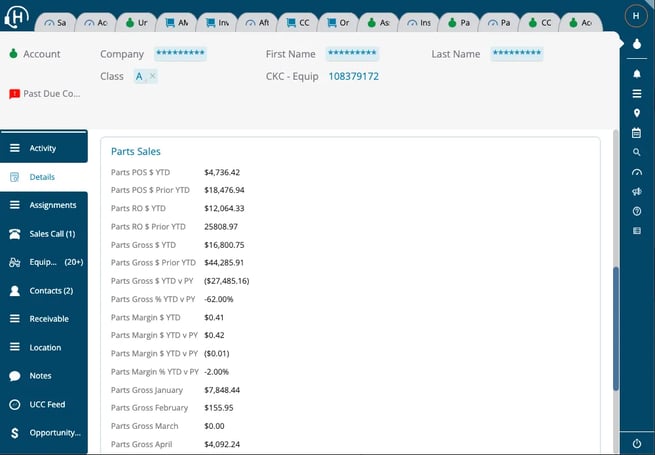This screenshot has width=655, height=455.
Task: Open the notifications bell in right sidebar
Action: tap(637, 74)
